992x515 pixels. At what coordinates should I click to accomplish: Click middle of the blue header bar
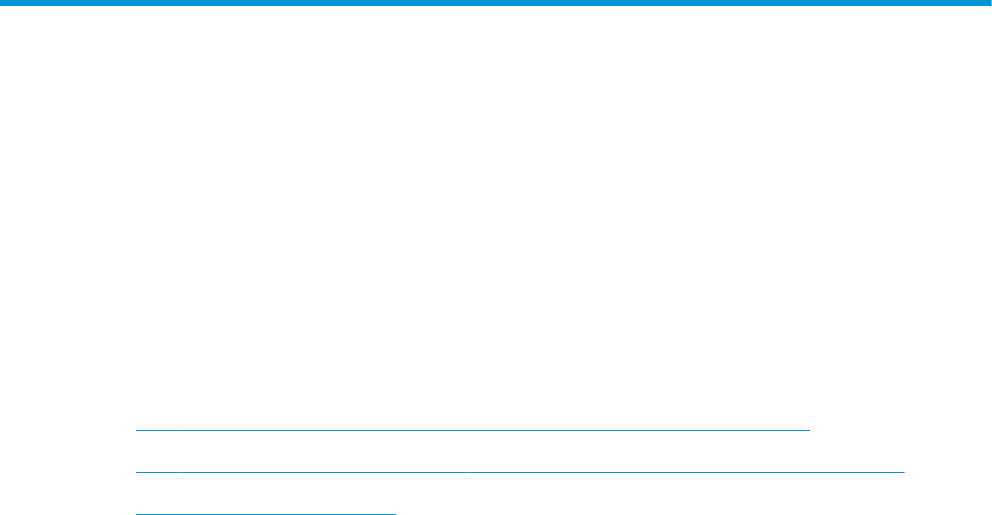496,3
